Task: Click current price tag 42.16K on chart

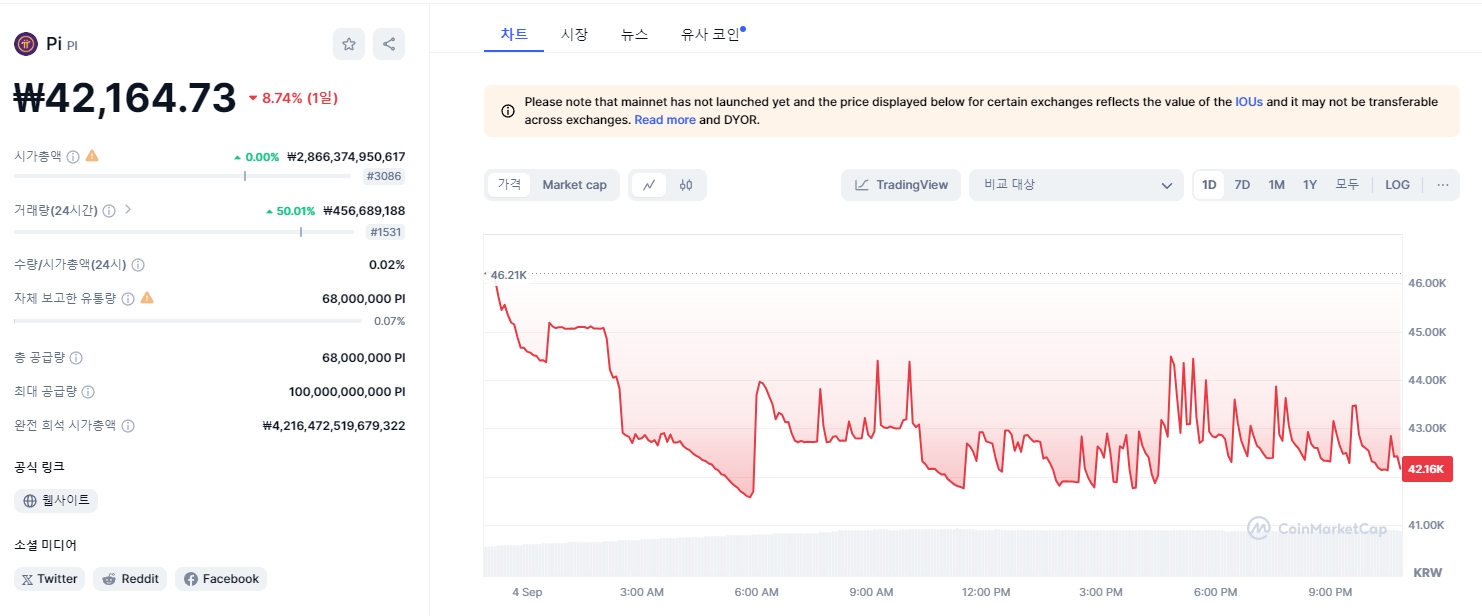Action: pyautogui.click(x=1427, y=469)
